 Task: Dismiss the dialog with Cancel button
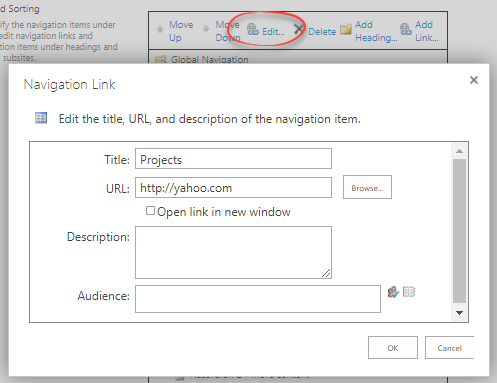point(449,347)
